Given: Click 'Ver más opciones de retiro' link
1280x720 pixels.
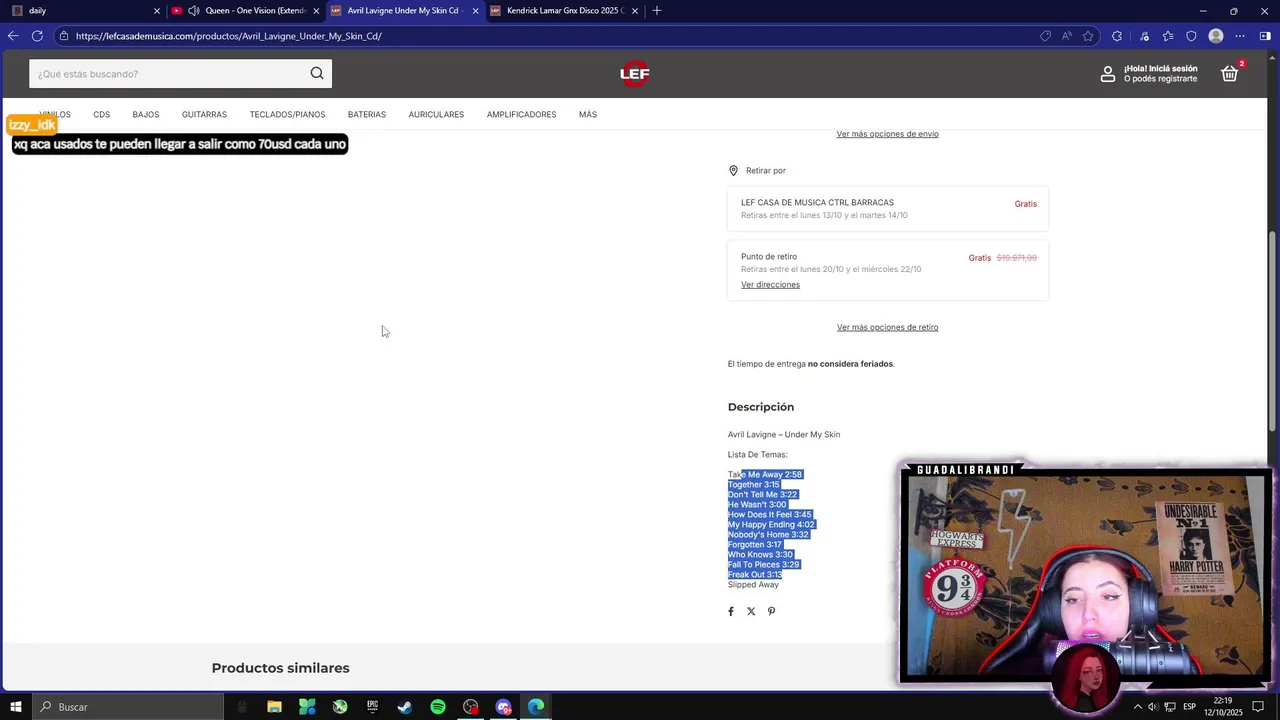Looking at the screenshot, I should click(x=887, y=327).
